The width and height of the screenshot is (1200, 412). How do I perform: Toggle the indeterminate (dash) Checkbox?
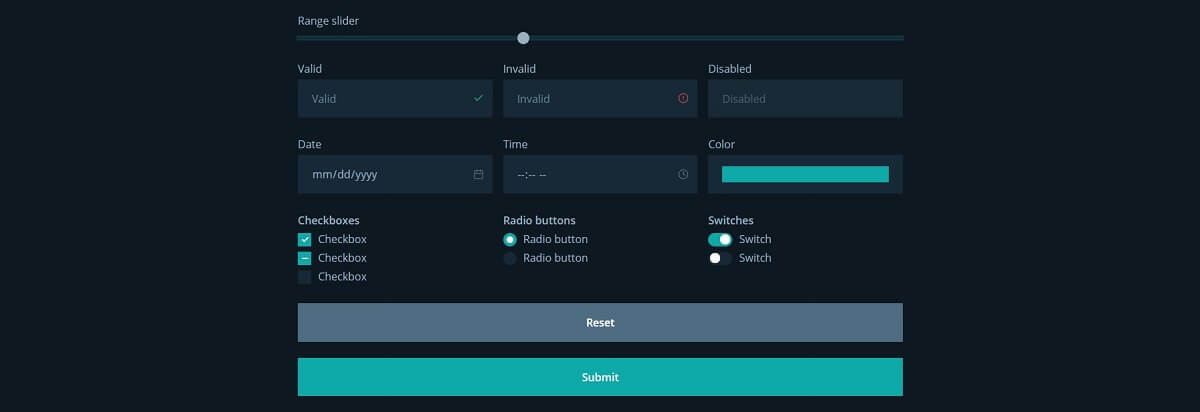[305, 258]
